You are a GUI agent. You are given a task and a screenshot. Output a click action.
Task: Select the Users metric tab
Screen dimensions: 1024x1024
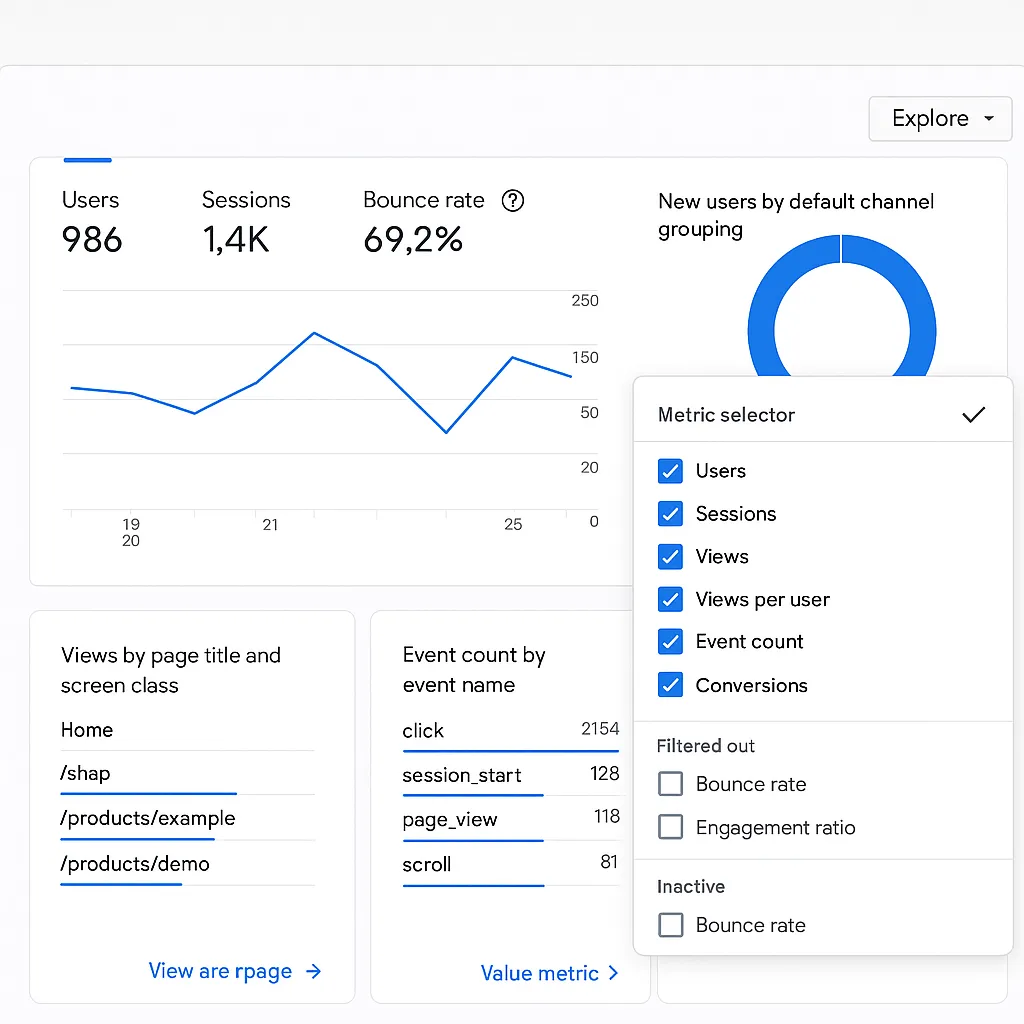pos(91,222)
